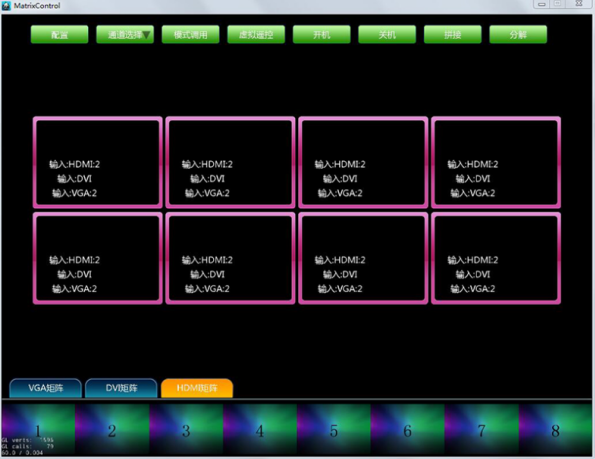The width and height of the screenshot is (595, 459).
Task: Click the 模式调用 button
Action: click(190, 35)
